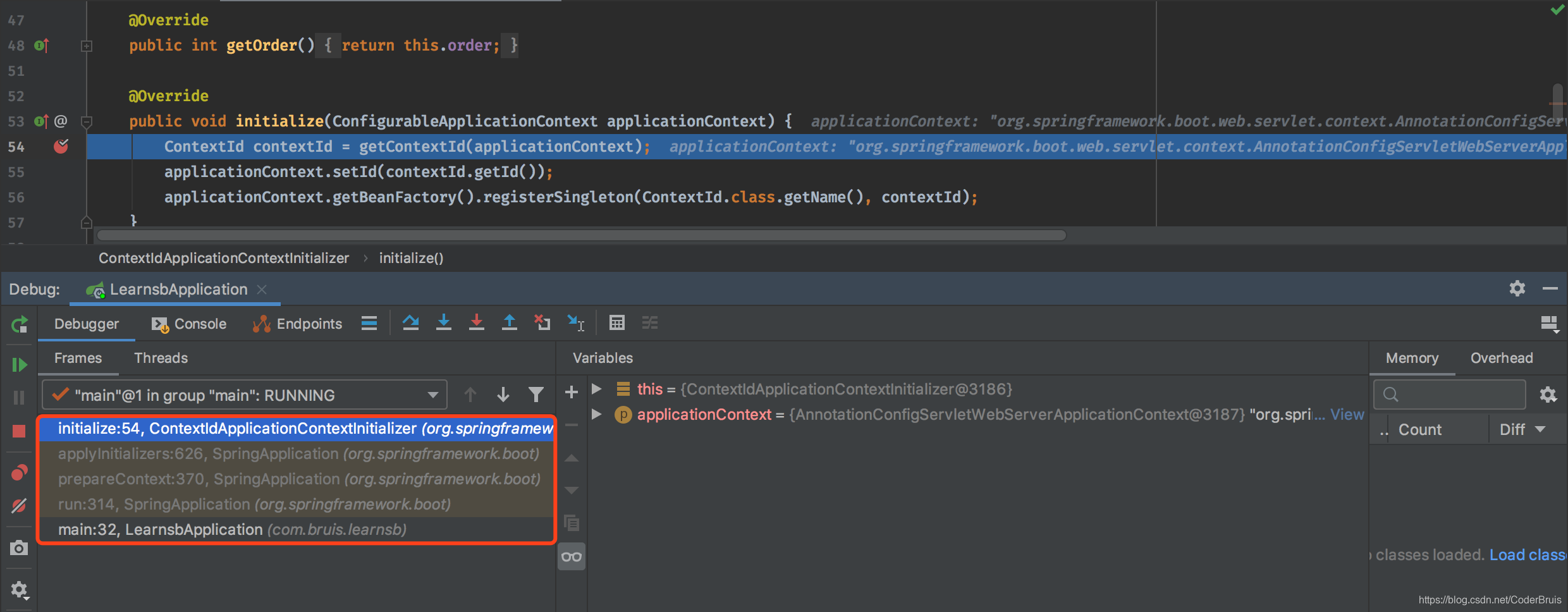Select the Overhead tab
This screenshot has height=612, width=1568.
tap(1502, 358)
